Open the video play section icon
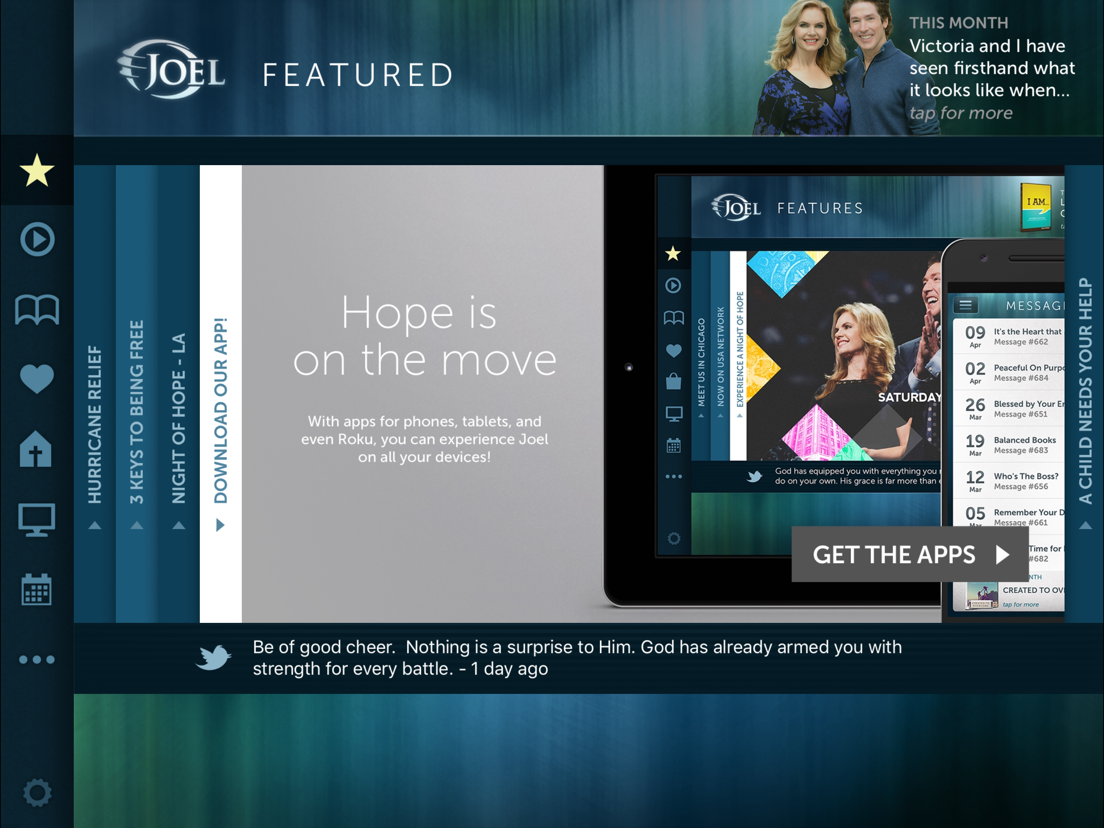 (x=37, y=239)
